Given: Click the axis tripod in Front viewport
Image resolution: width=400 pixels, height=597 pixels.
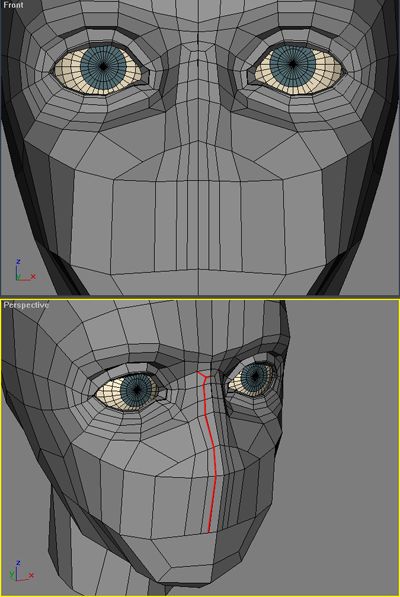Looking at the screenshot, I should click(25, 270).
